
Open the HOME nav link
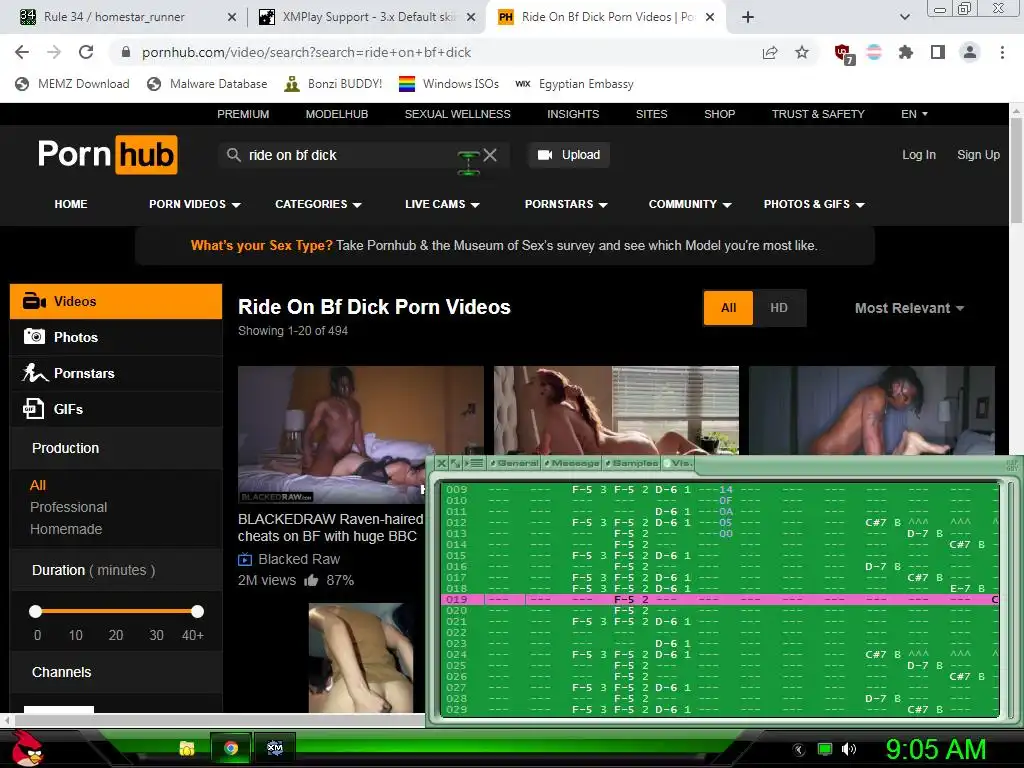(x=71, y=204)
